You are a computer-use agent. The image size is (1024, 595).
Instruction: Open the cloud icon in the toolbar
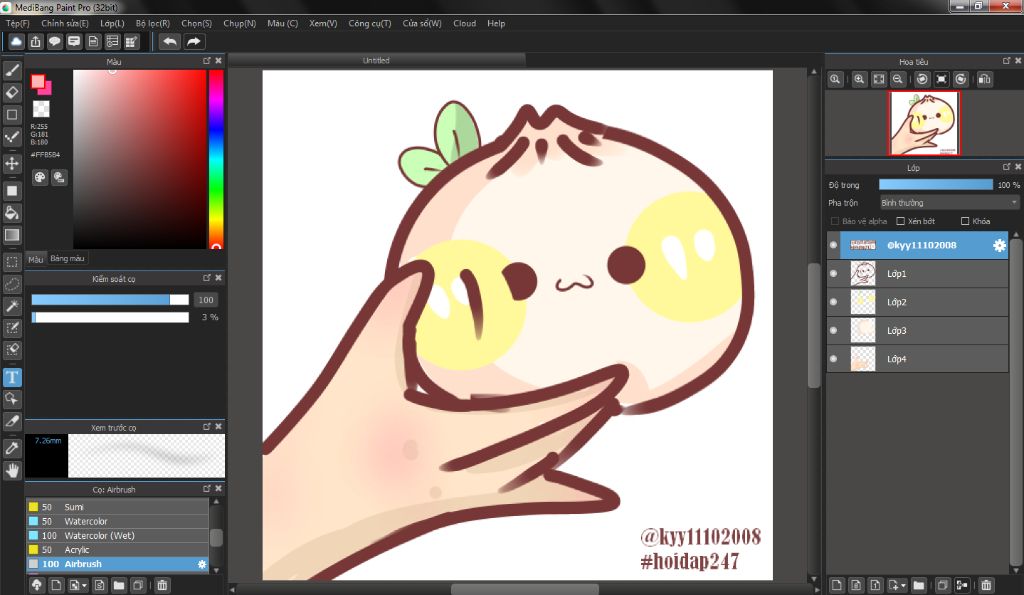click(x=16, y=42)
